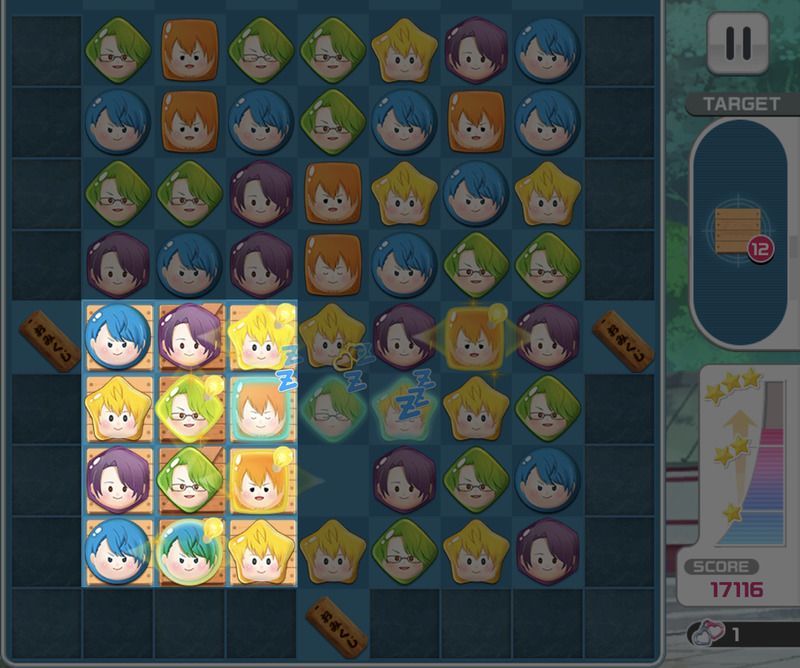
Task: Tap the closed-eyes orange square outside the crates
Action: click(333, 265)
